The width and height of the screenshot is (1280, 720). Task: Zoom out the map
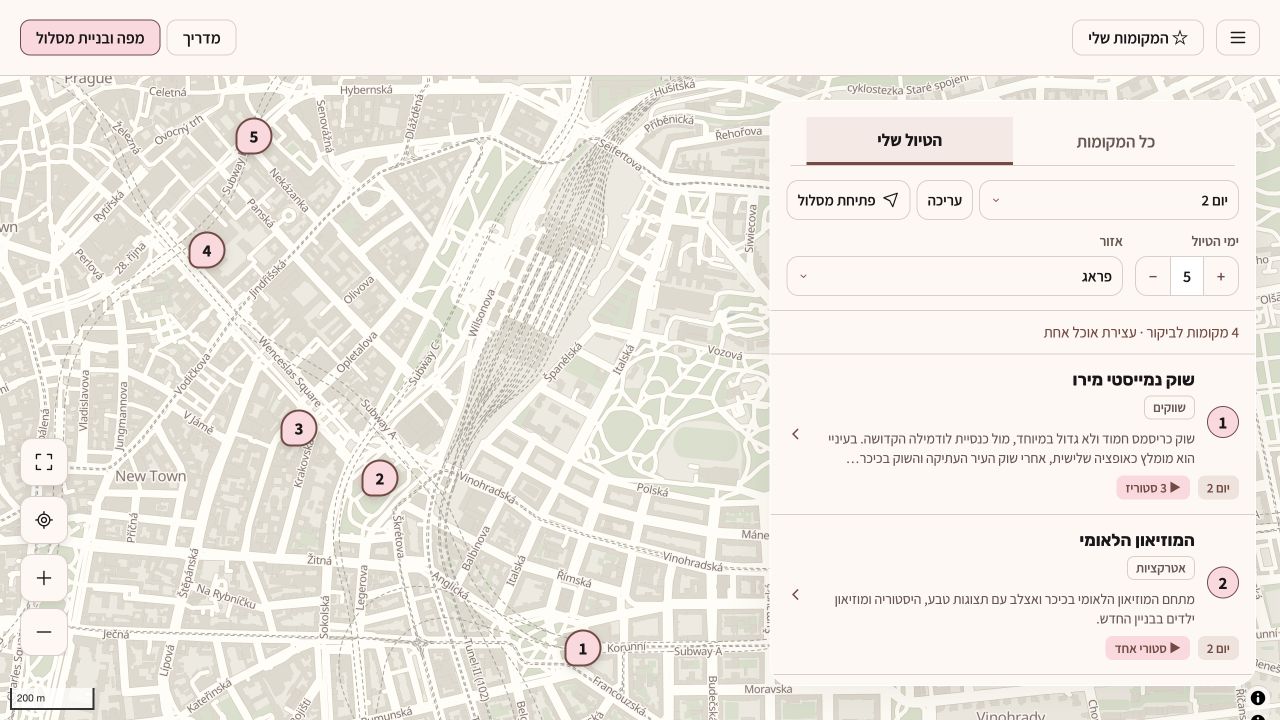click(44, 632)
